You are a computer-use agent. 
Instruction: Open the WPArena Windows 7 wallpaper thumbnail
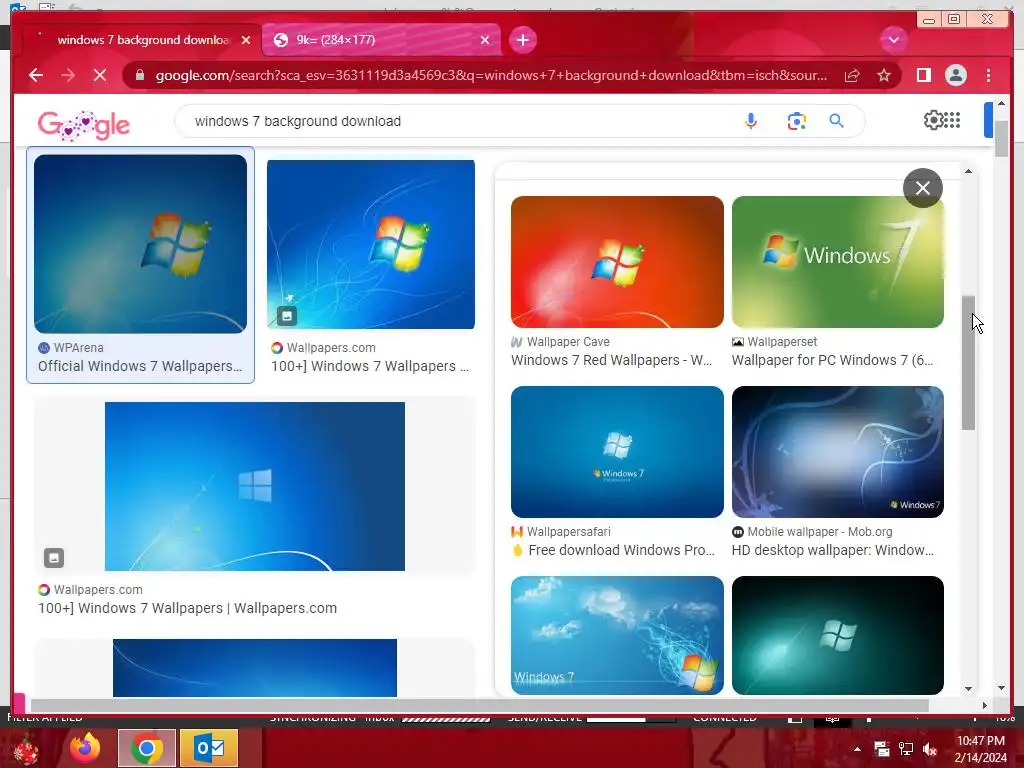click(140, 244)
